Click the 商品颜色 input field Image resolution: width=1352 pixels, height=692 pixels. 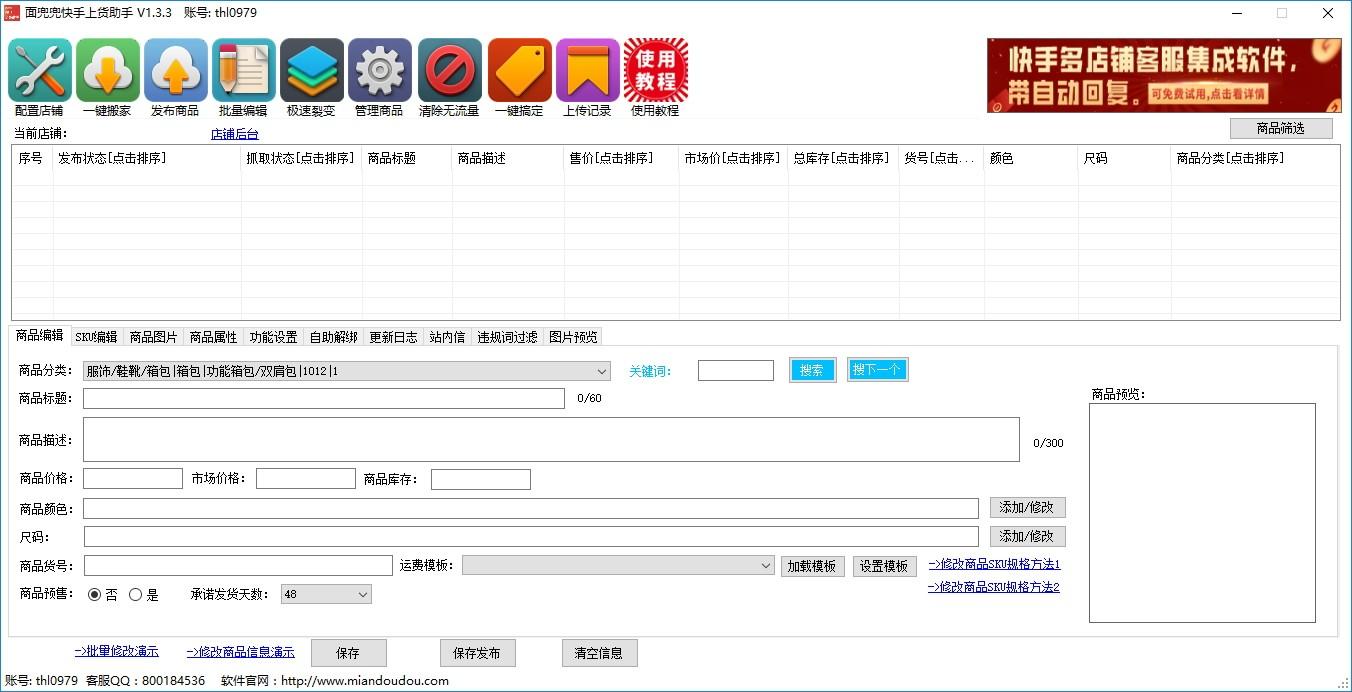(x=531, y=509)
